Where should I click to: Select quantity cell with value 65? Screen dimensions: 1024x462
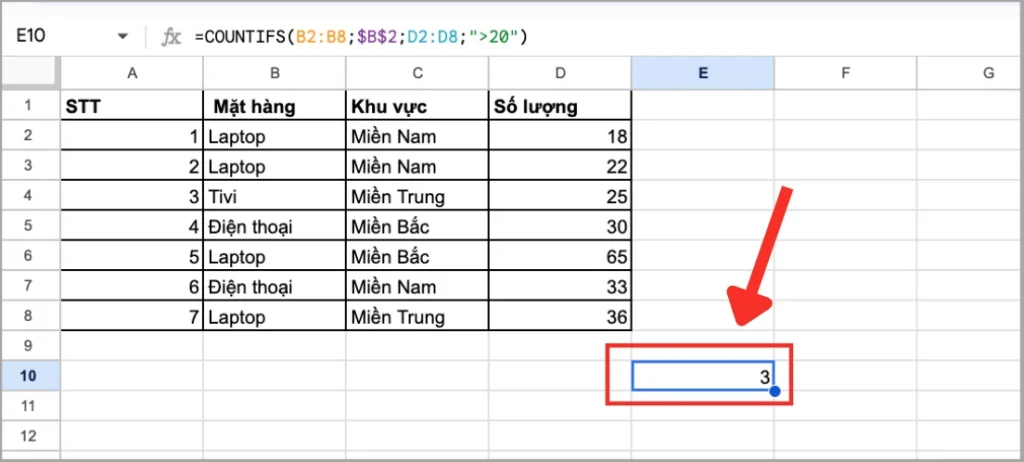pos(560,256)
